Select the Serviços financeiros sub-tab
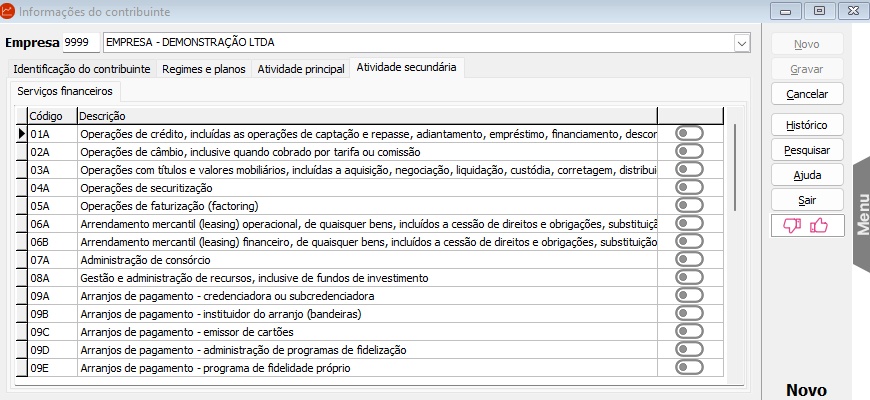 click(x=65, y=91)
